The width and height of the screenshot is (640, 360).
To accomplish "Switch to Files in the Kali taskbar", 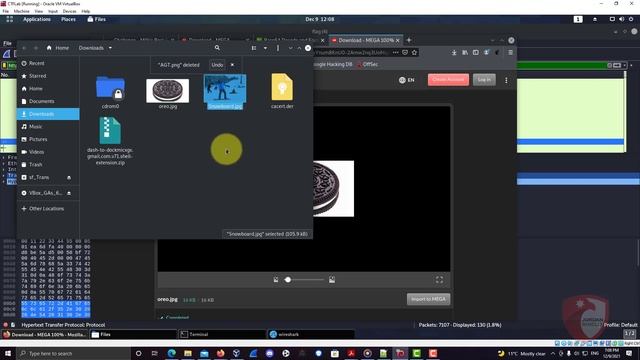I will coord(133,334).
